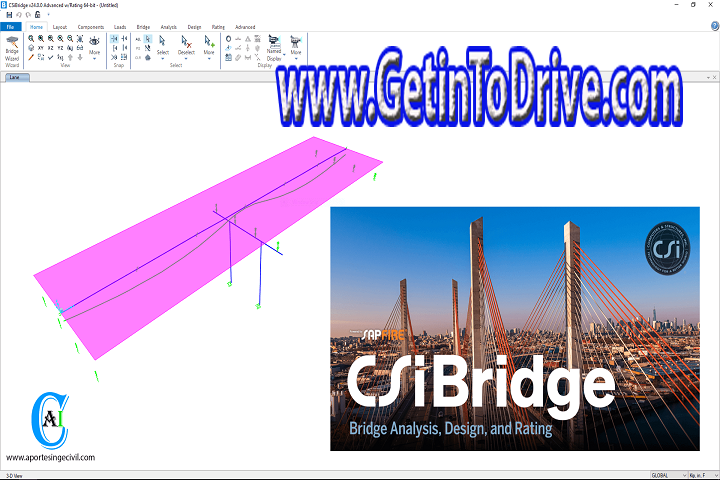Click the Save icon in quick access toolbar
The height and width of the screenshot is (480, 720).
click(9, 15)
